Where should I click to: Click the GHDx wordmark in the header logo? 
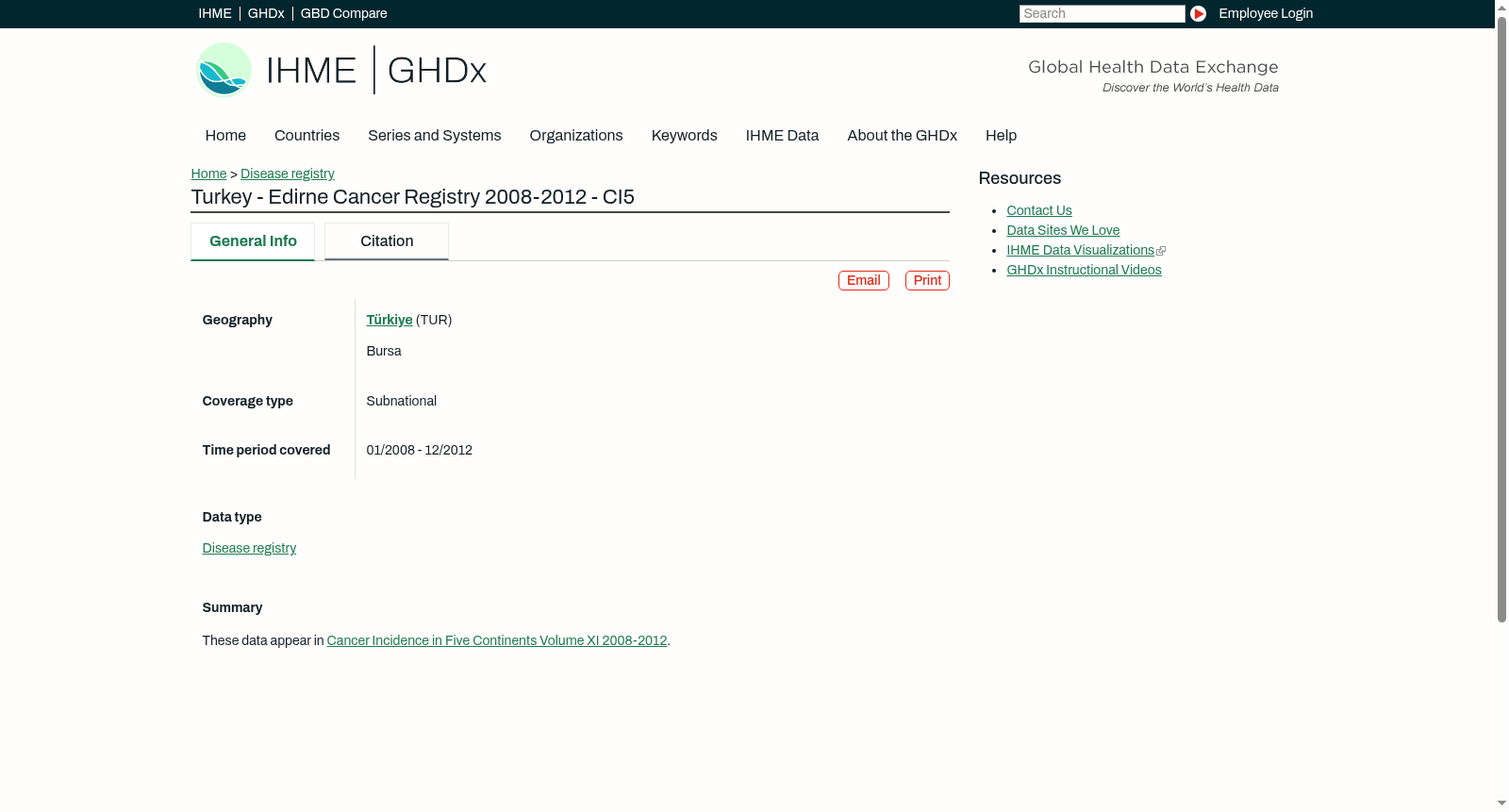[437, 71]
